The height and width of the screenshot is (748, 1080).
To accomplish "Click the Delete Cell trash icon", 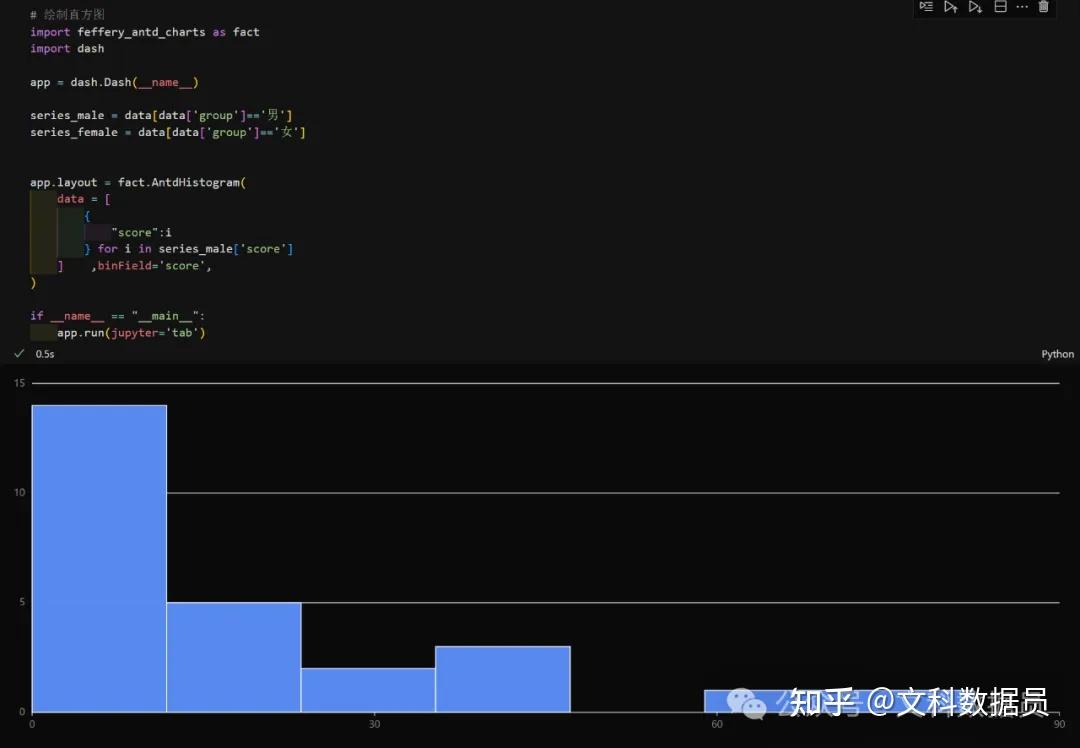I will pyautogui.click(x=1043, y=8).
